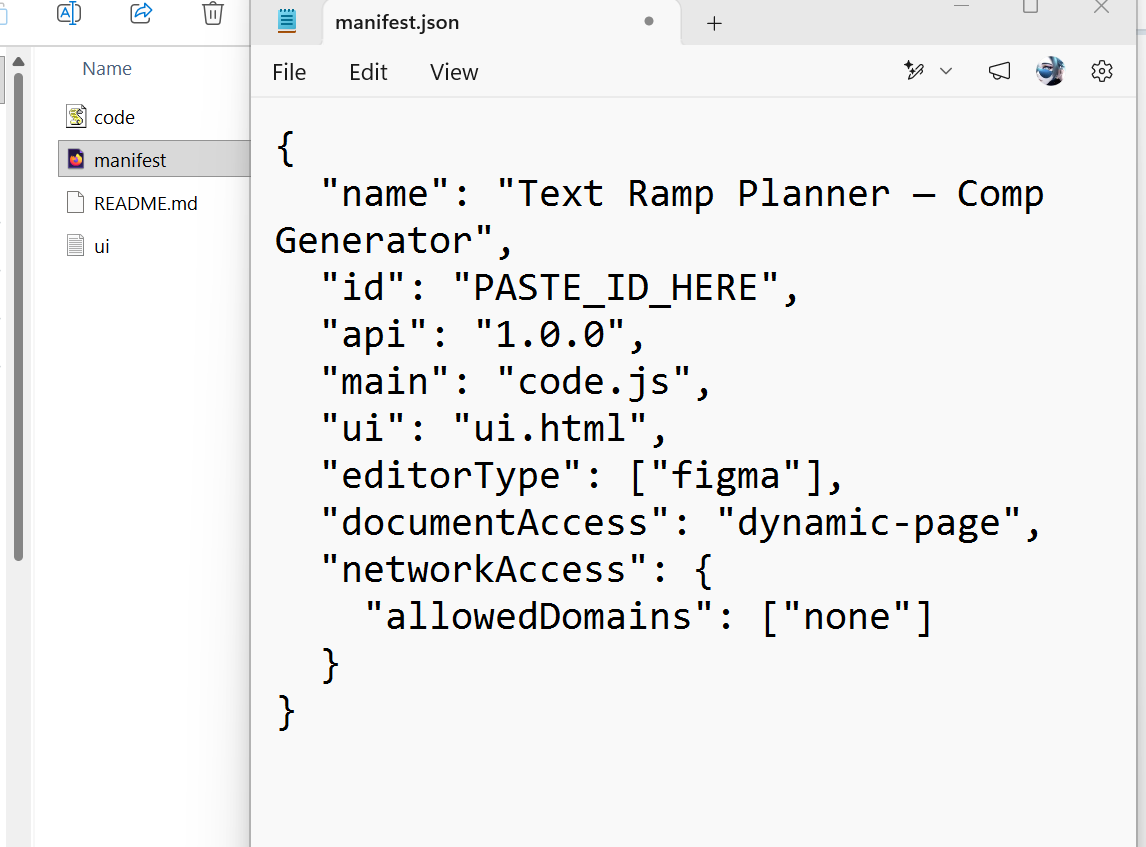Open the View menu
Image resolution: width=1146 pixels, height=847 pixels.
click(x=454, y=72)
